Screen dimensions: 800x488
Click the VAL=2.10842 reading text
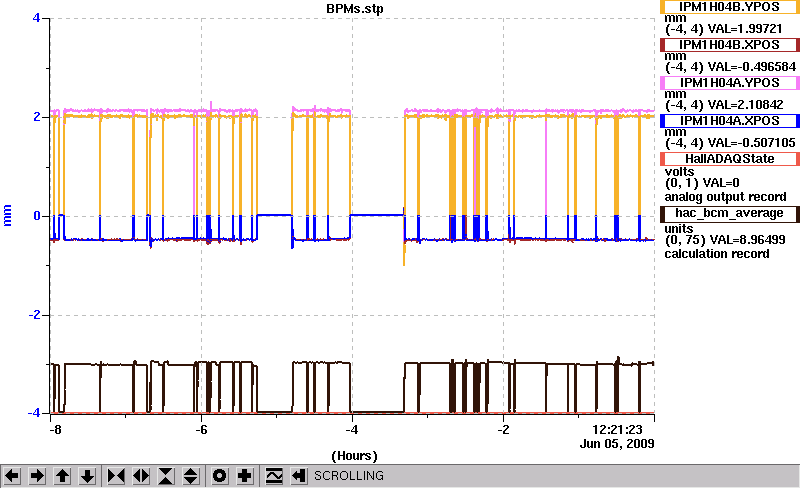[745, 105]
